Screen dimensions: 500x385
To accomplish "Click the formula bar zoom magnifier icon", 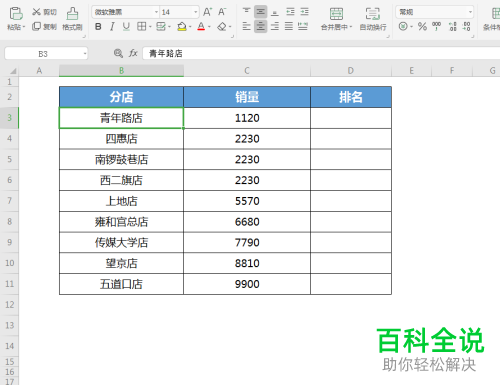I will tap(118, 53).
